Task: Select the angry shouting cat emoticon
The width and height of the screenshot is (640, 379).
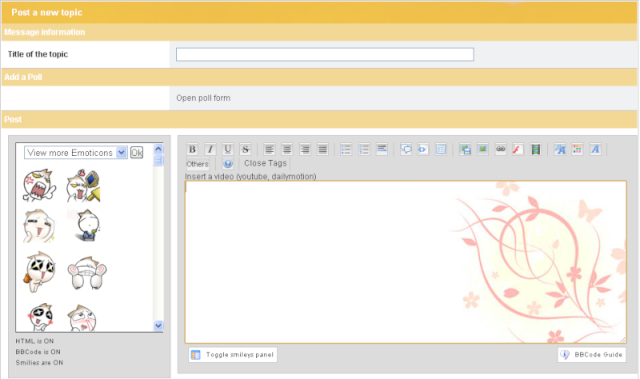Action: tap(39, 186)
